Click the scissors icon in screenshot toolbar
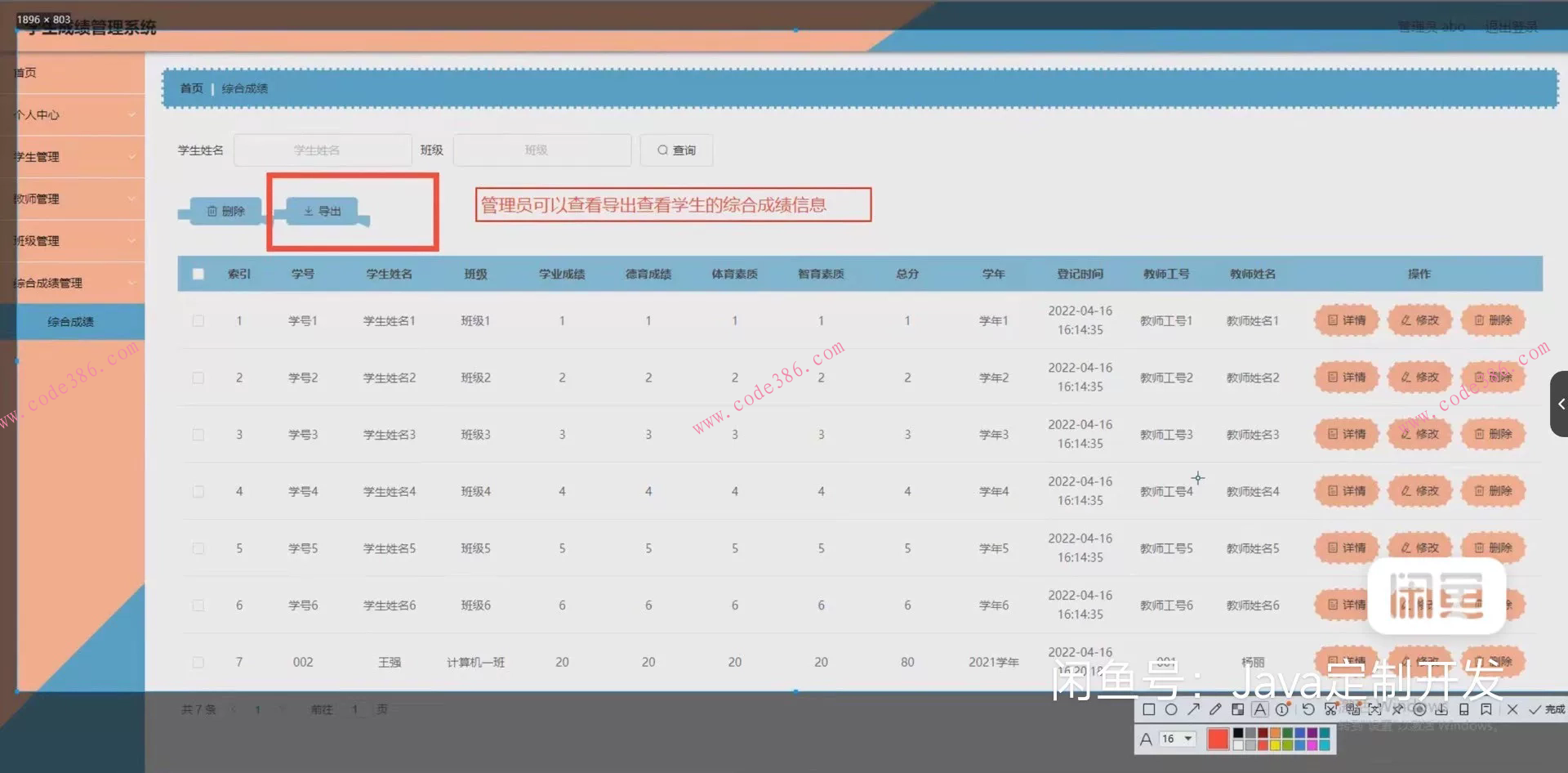Screen dimensions: 1568x773 click(1330, 709)
